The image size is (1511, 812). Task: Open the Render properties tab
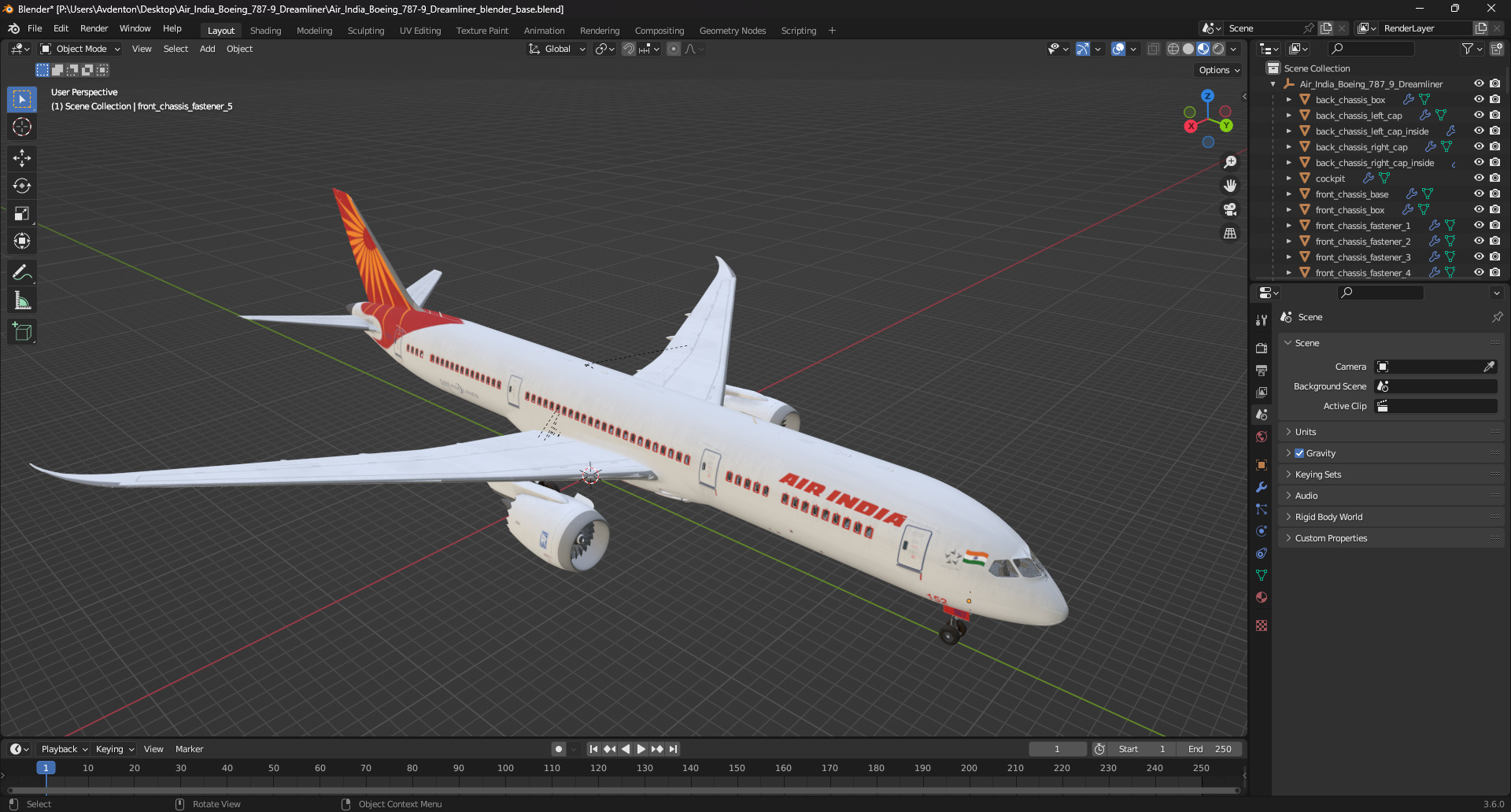pos(1262,348)
